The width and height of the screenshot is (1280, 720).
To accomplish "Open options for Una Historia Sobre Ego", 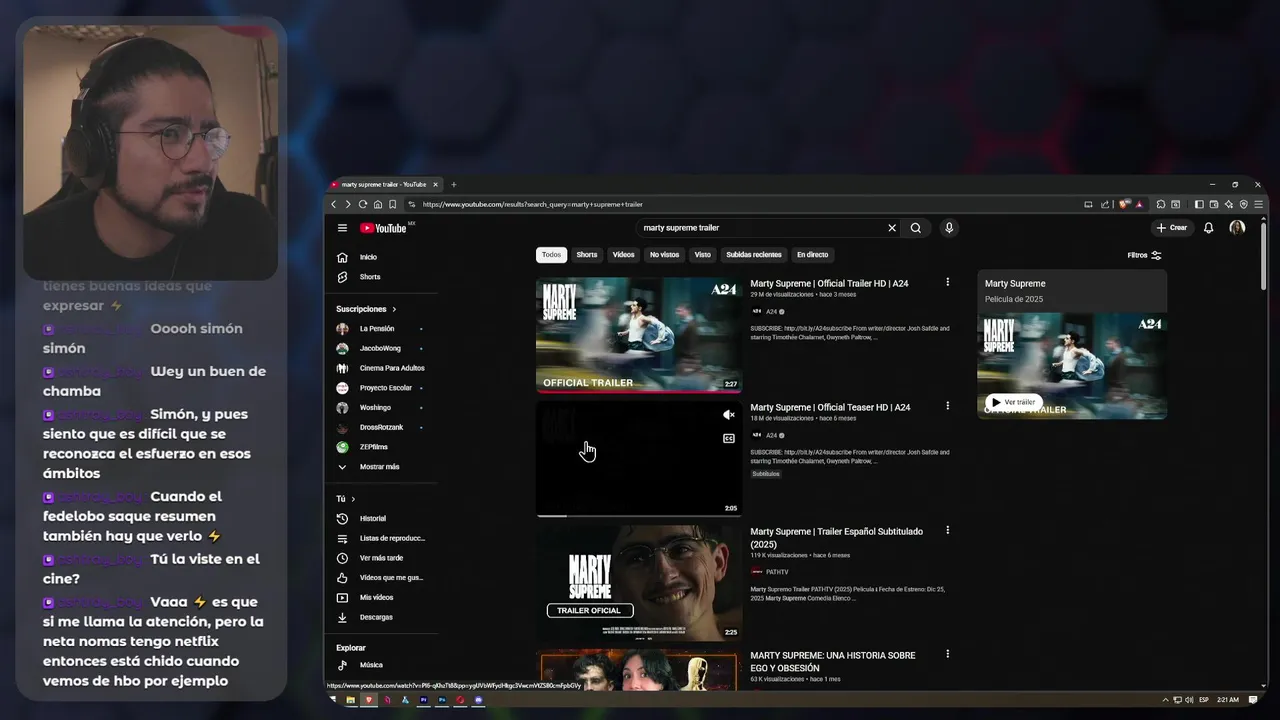I will tap(948, 654).
